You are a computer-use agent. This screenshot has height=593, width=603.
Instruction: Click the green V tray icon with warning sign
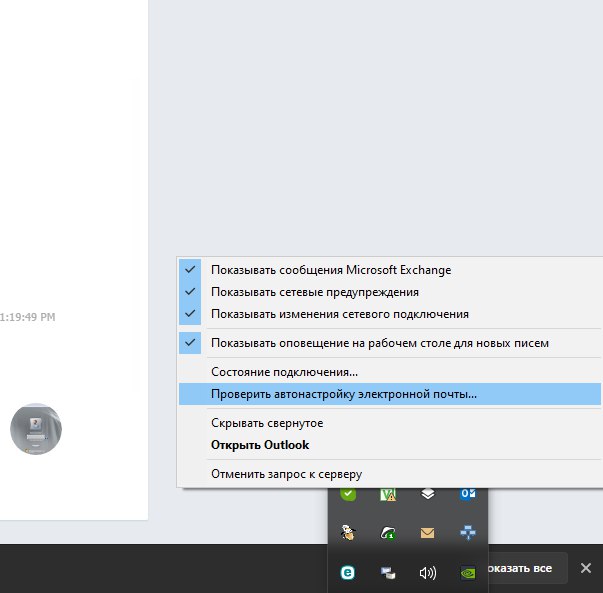click(x=388, y=495)
